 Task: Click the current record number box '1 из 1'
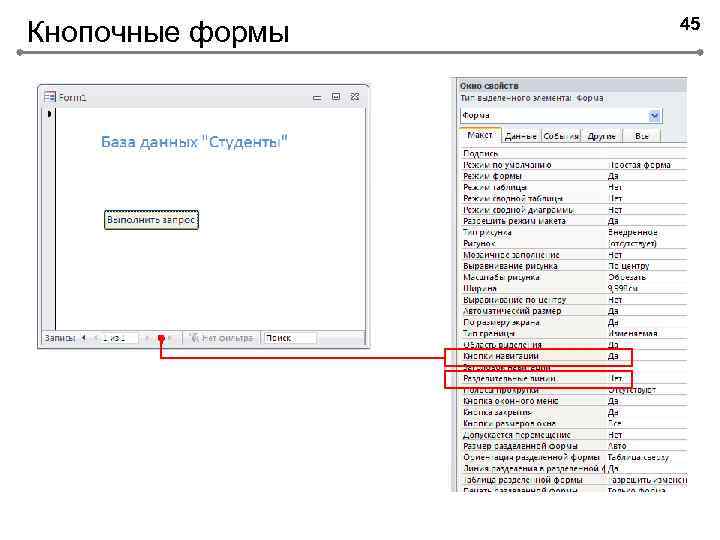tap(118, 338)
